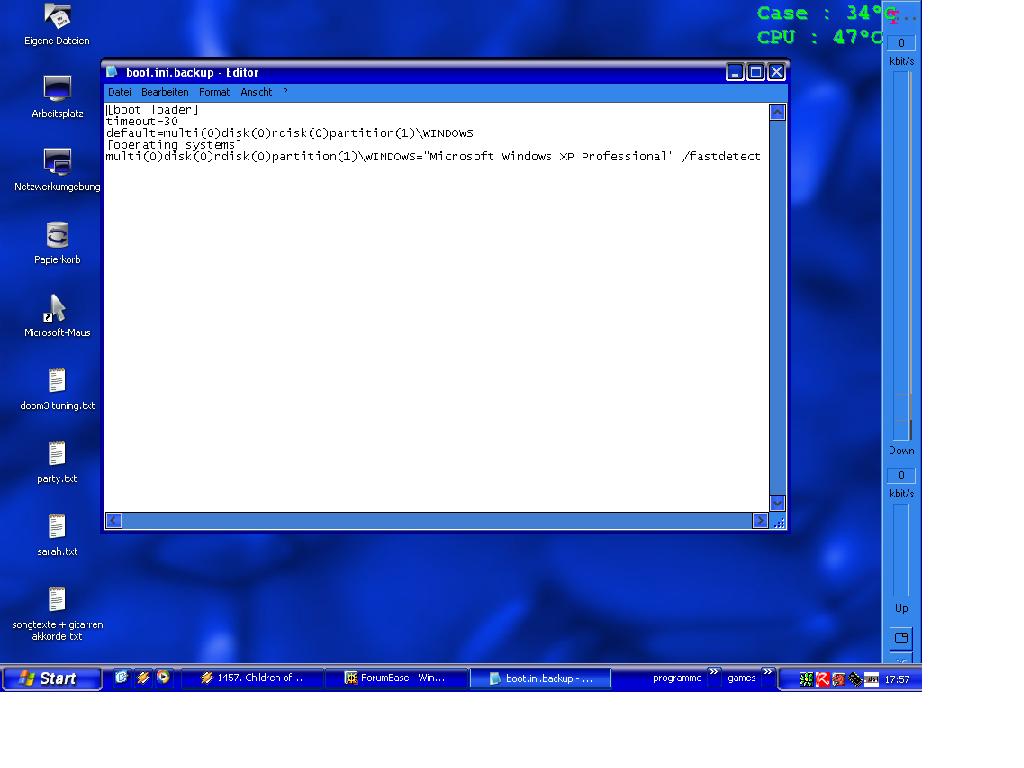Click the white tray icon beside the clock
1024x768 pixels.
pos(871,680)
